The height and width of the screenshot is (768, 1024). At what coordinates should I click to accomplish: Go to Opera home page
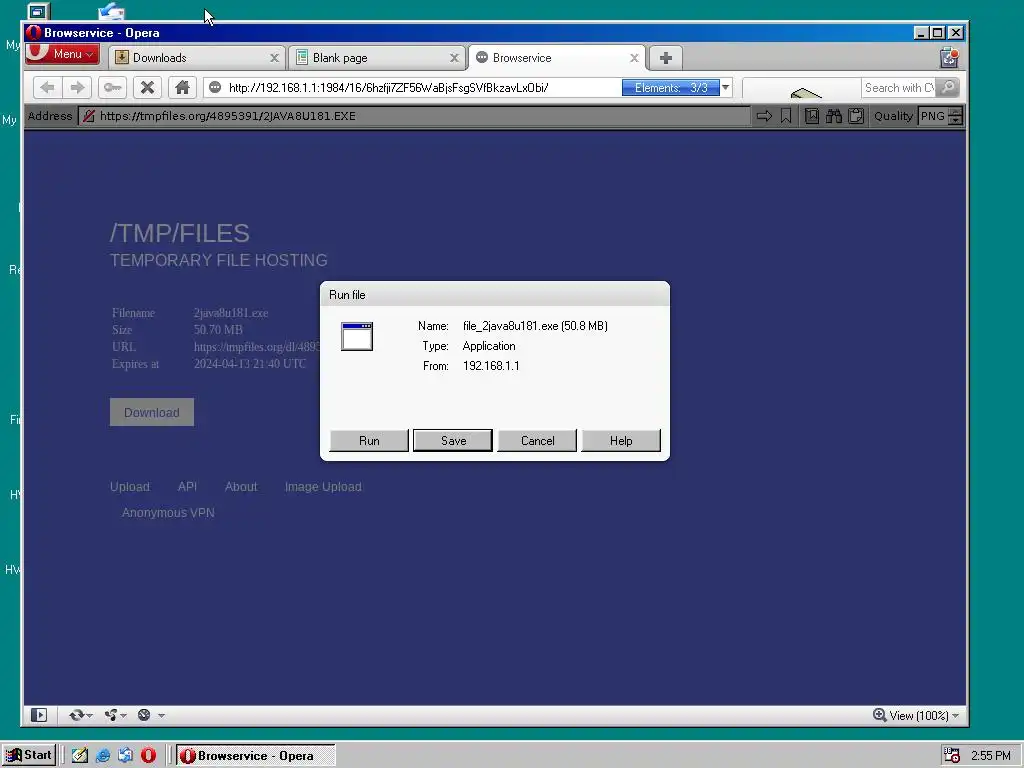coord(182,88)
